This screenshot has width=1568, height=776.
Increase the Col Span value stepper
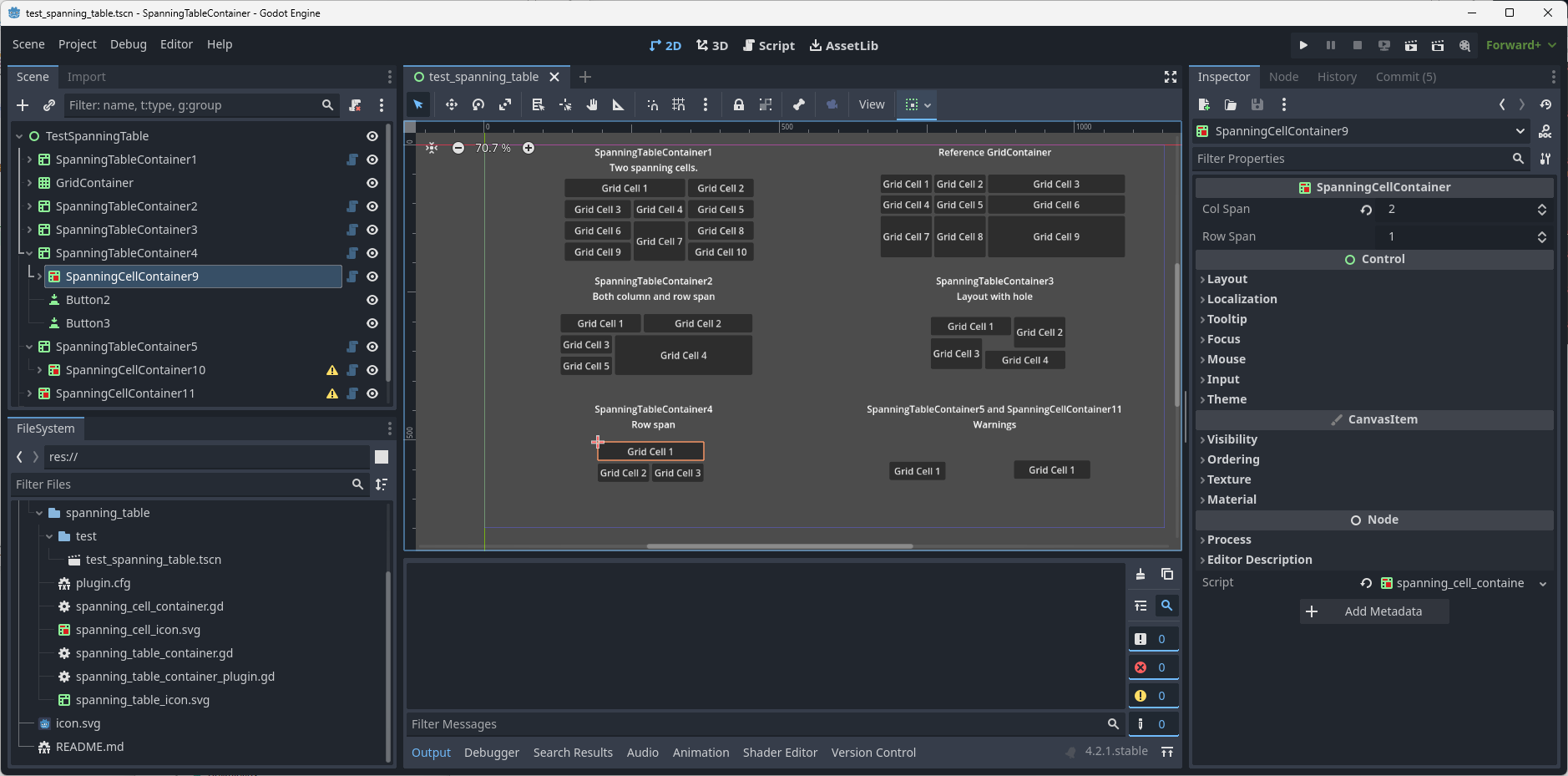1542,205
